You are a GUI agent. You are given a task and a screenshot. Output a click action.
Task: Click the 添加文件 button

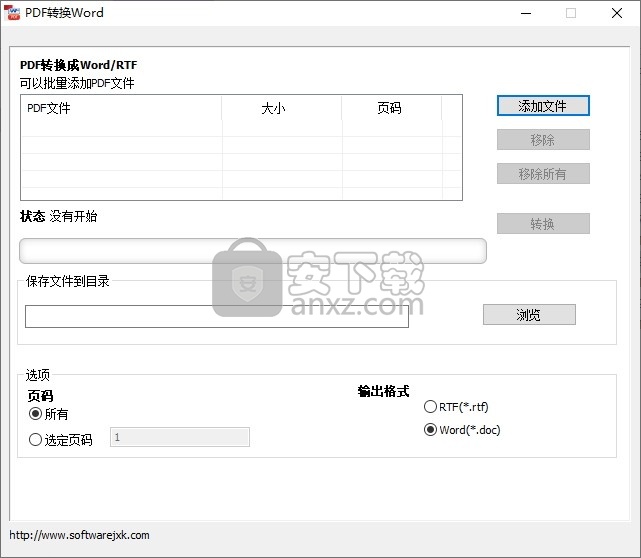543,106
